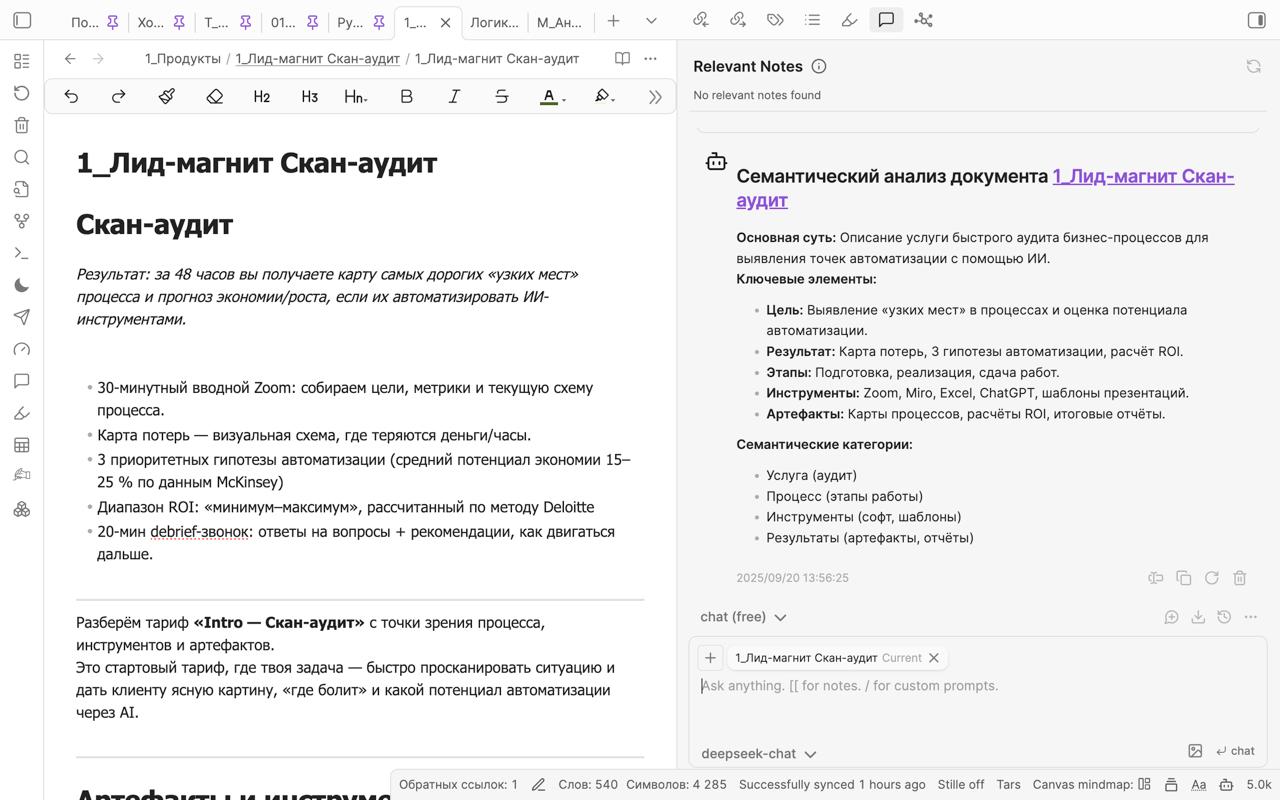The height and width of the screenshot is (800, 1280).
Task: Open the outgoing links panel icon
Action: (738, 19)
